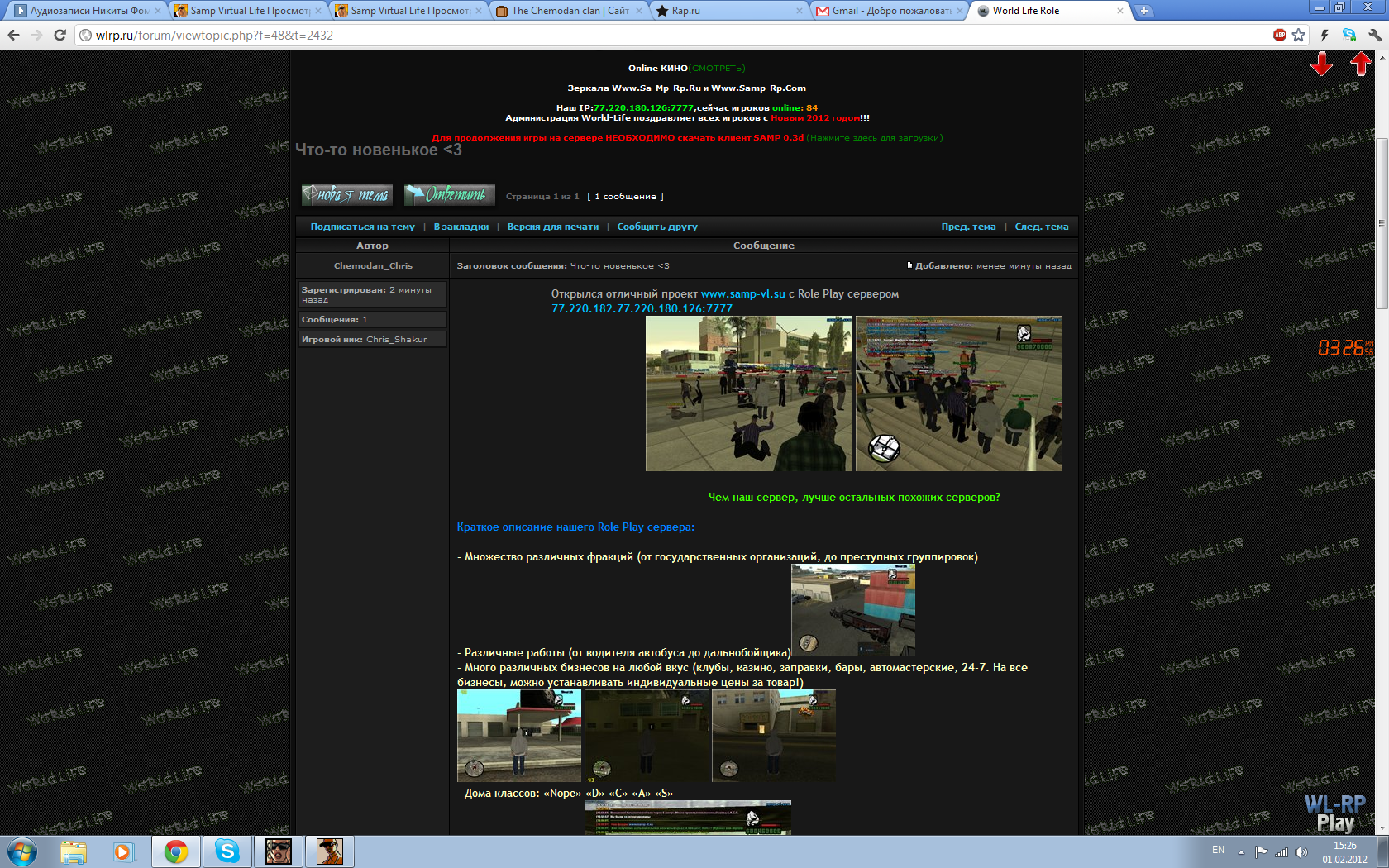1389x868 pixels.
Task: Open the sunglasses-face game icon in taskbar
Action: (x=279, y=851)
